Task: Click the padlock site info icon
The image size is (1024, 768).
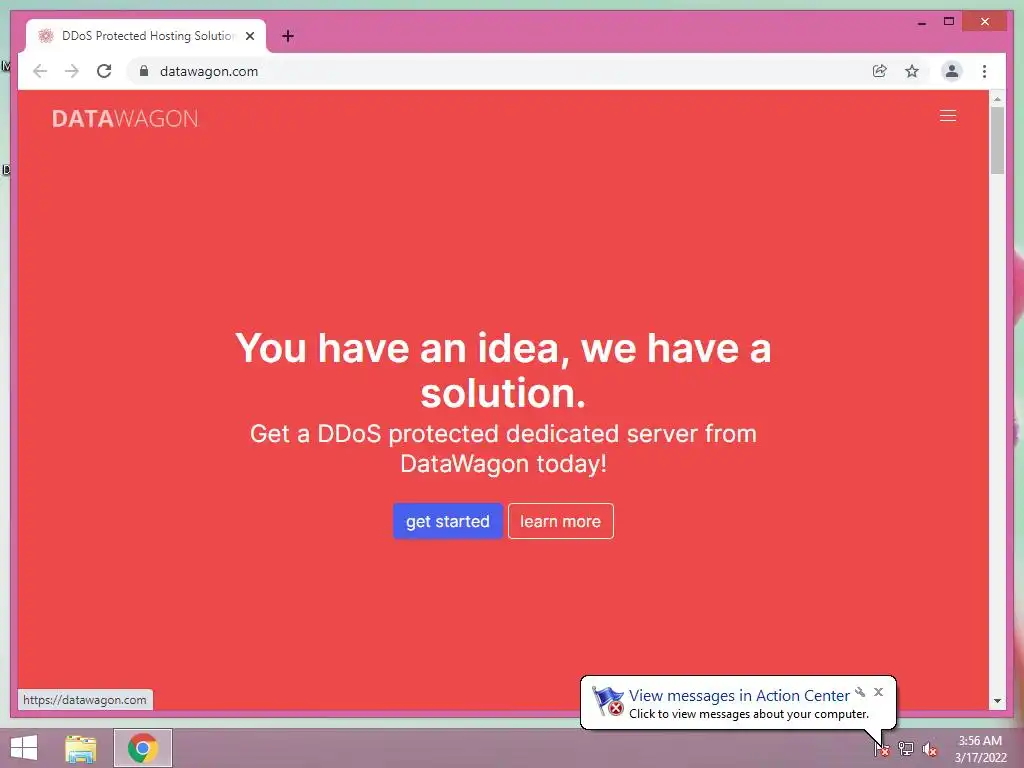Action: (x=144, y=71)
